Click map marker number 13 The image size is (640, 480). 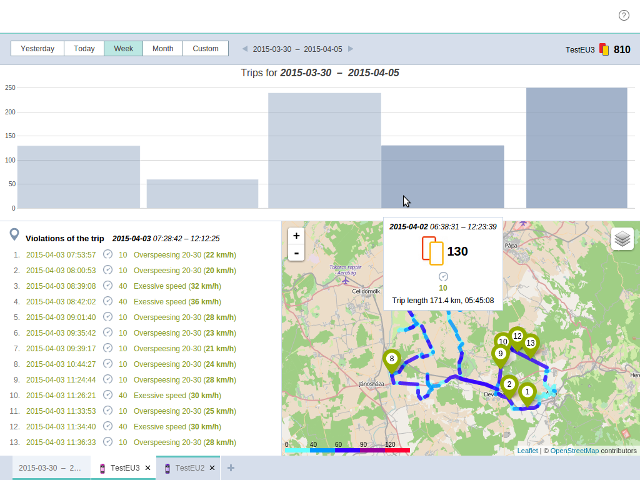coord(531,345)
